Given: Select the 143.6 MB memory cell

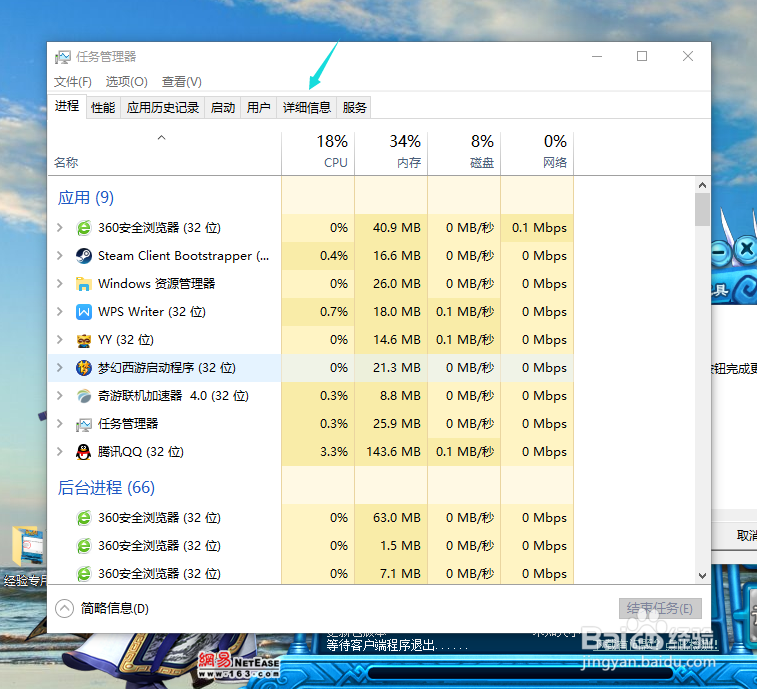Looking at the screenshot, I should 391,451.
